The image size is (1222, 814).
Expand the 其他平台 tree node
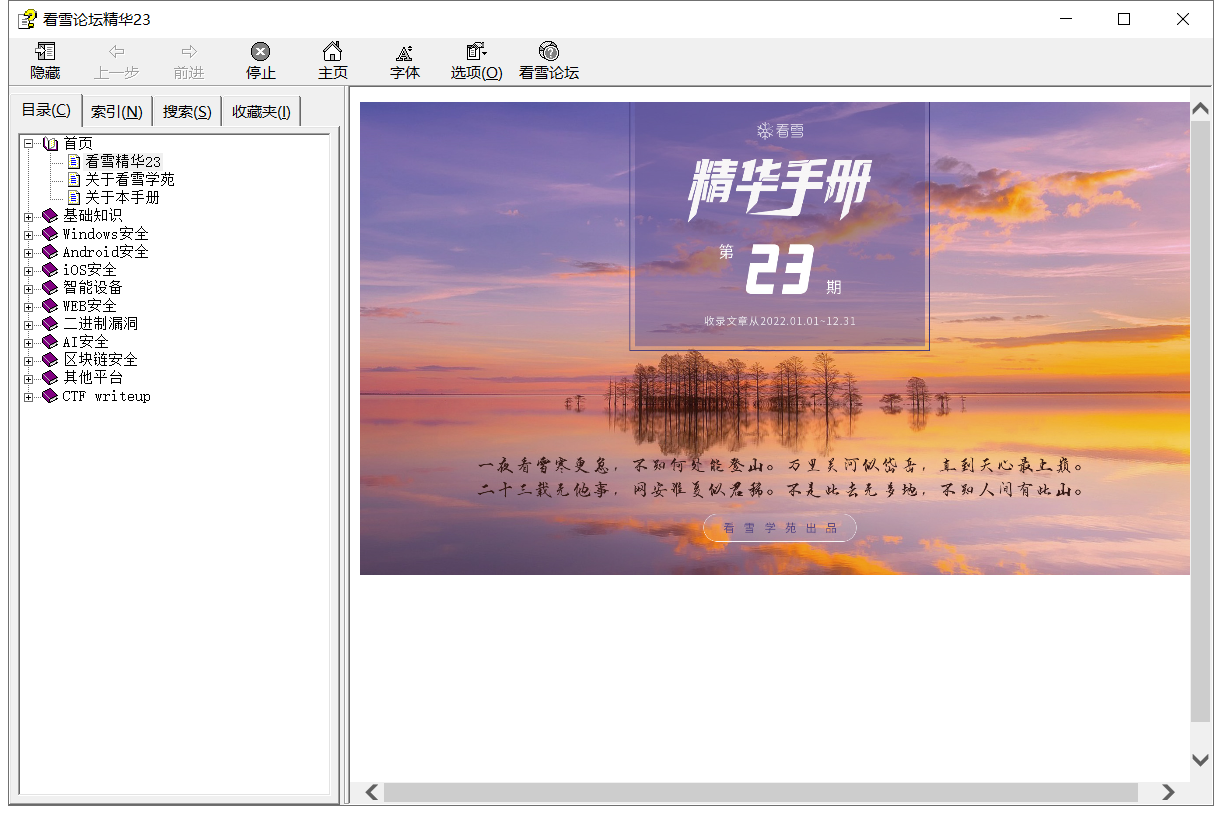click(29, 378)
